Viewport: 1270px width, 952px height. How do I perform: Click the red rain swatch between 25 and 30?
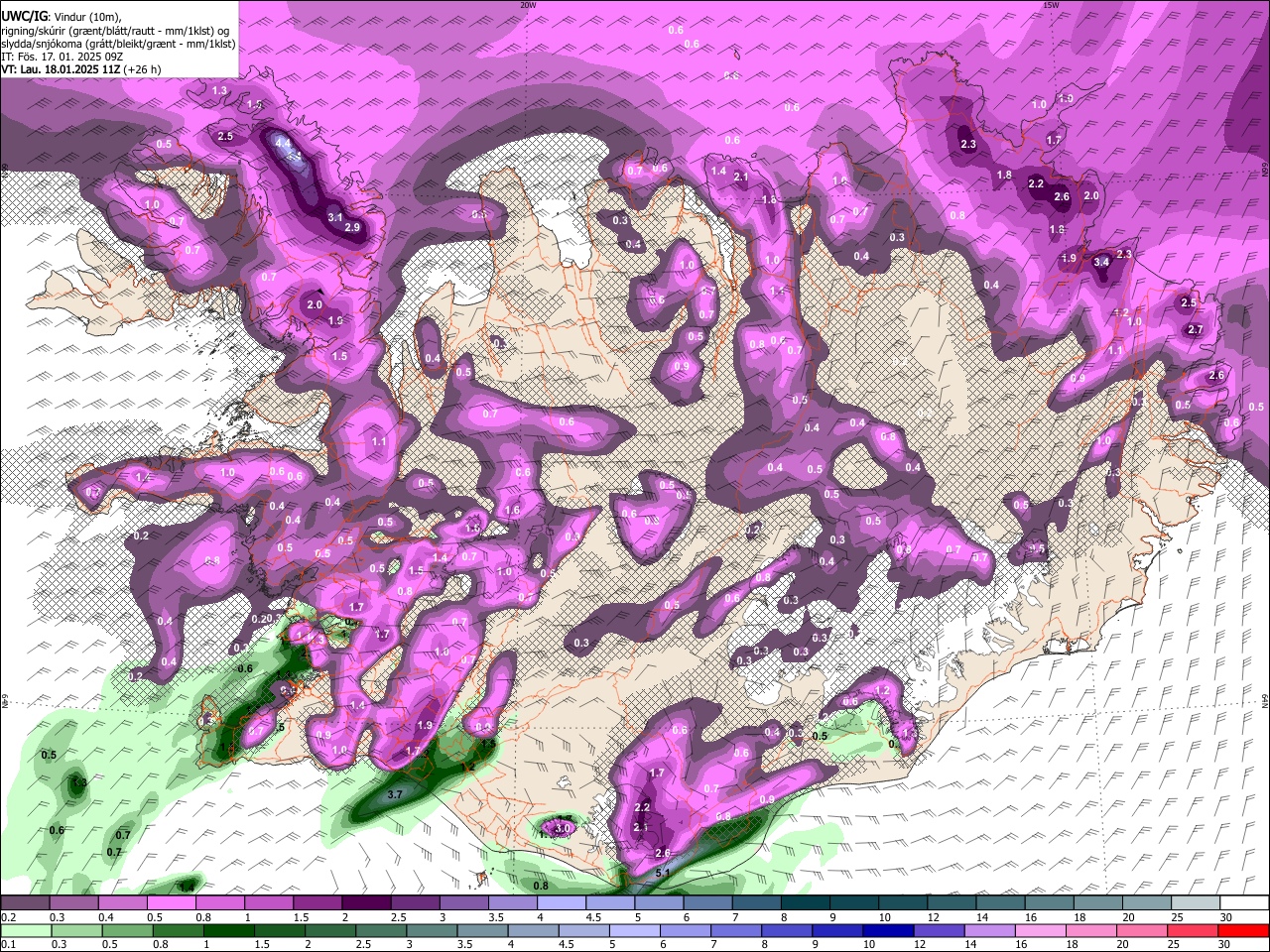click(x=1196, y=931)
